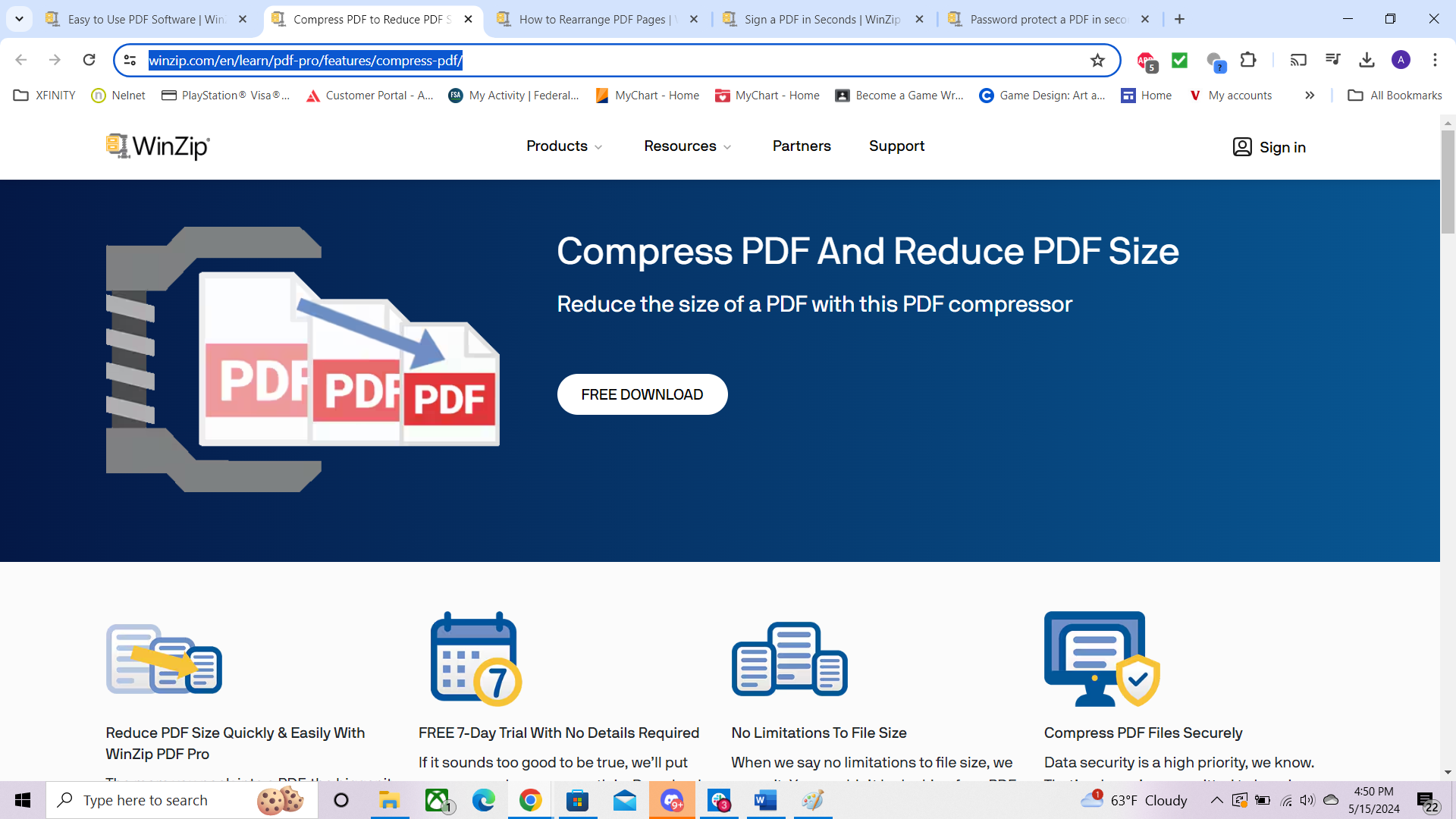Open Microsoft Store from the taskbar
Viewport: 1456px width, 819px height.
577,800
